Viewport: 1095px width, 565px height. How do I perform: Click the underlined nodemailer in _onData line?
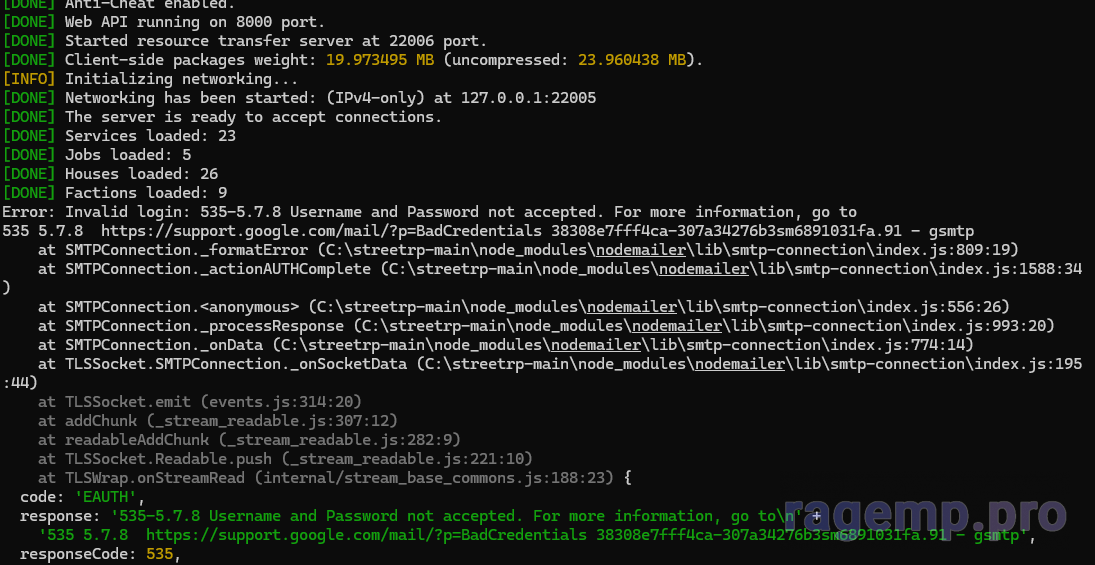(x=596, y=344)
